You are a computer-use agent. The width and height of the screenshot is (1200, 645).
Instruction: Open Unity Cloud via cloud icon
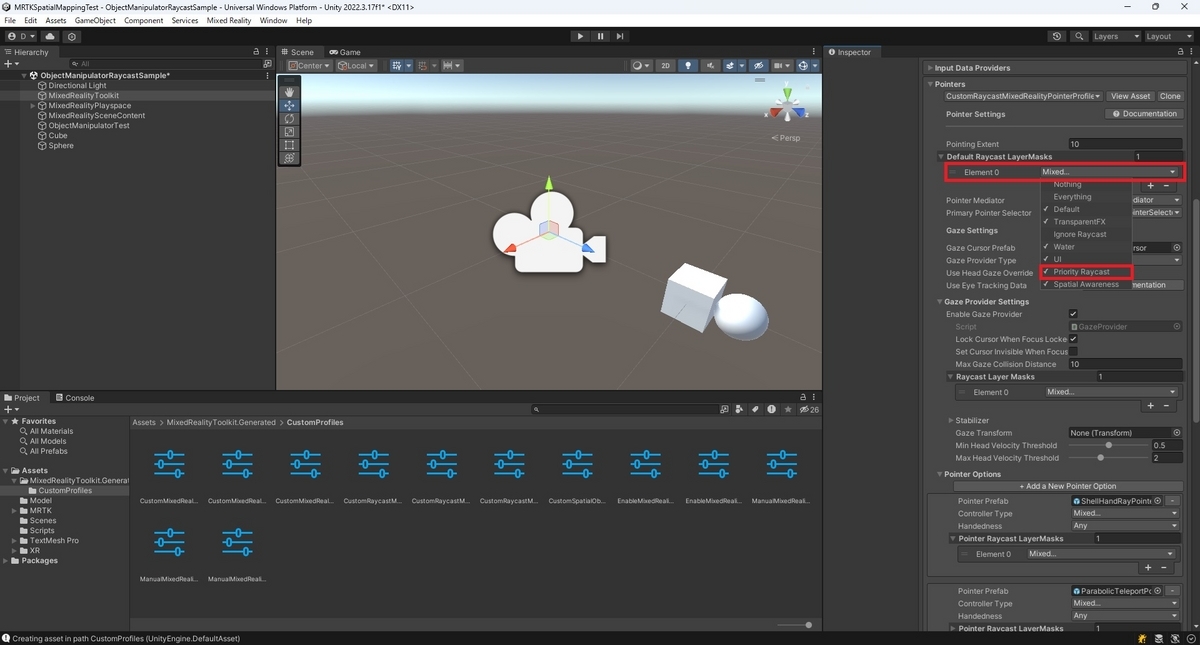point(50,36)
